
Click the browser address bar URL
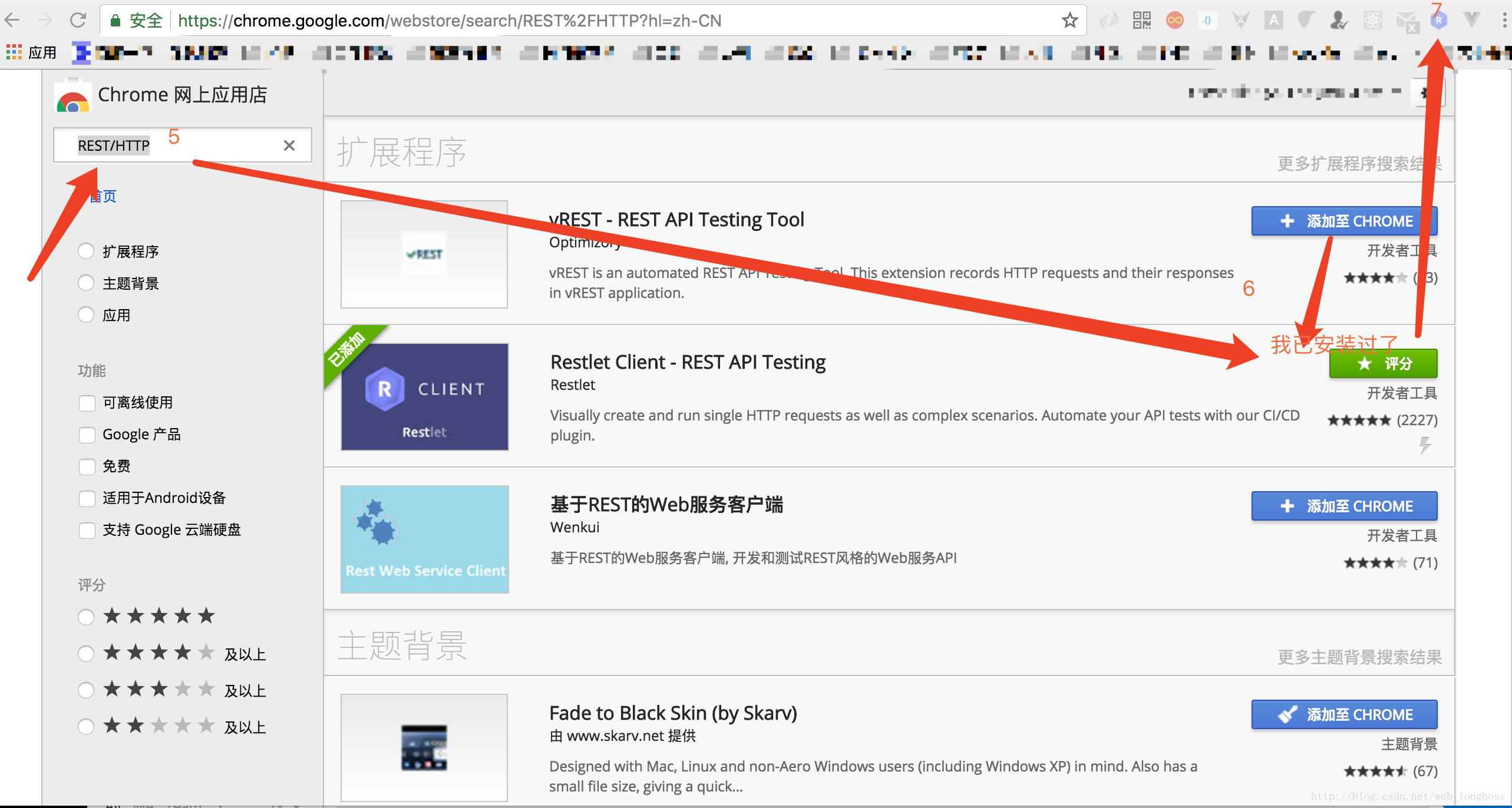pyautogui.click(x=449, y=21)
